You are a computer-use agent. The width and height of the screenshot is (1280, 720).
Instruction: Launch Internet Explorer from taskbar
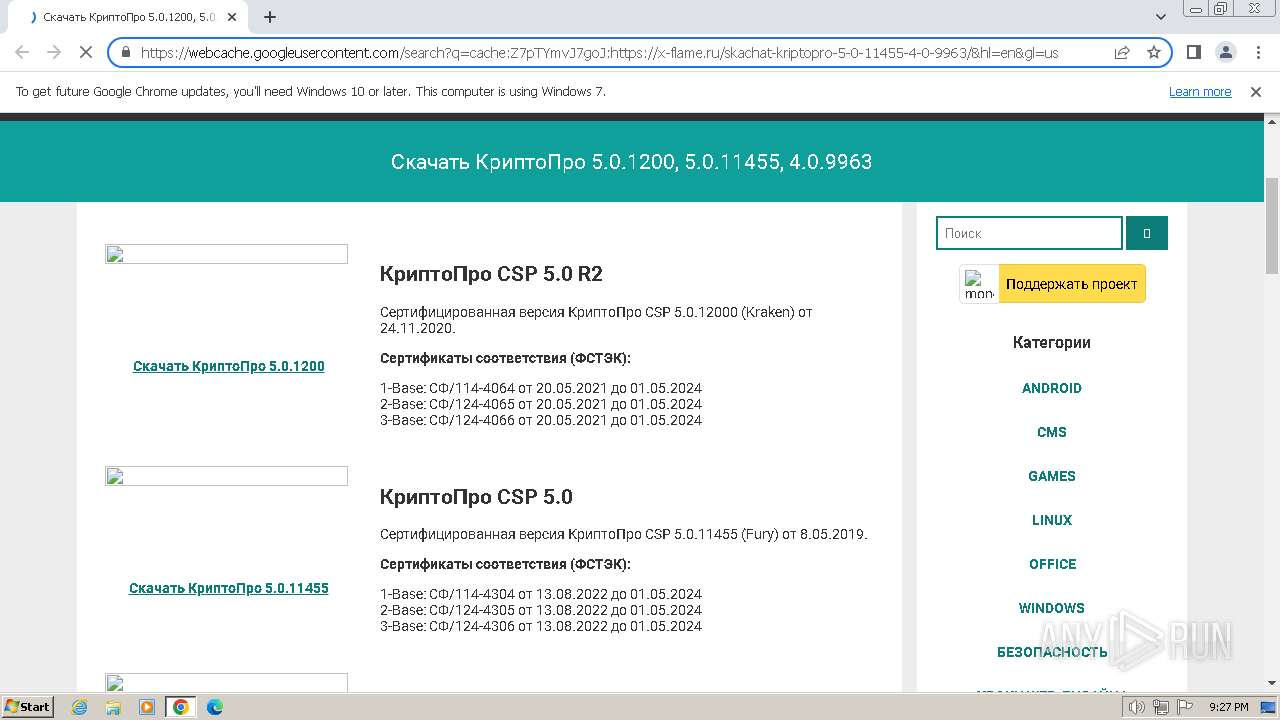[x=80, y=707]
